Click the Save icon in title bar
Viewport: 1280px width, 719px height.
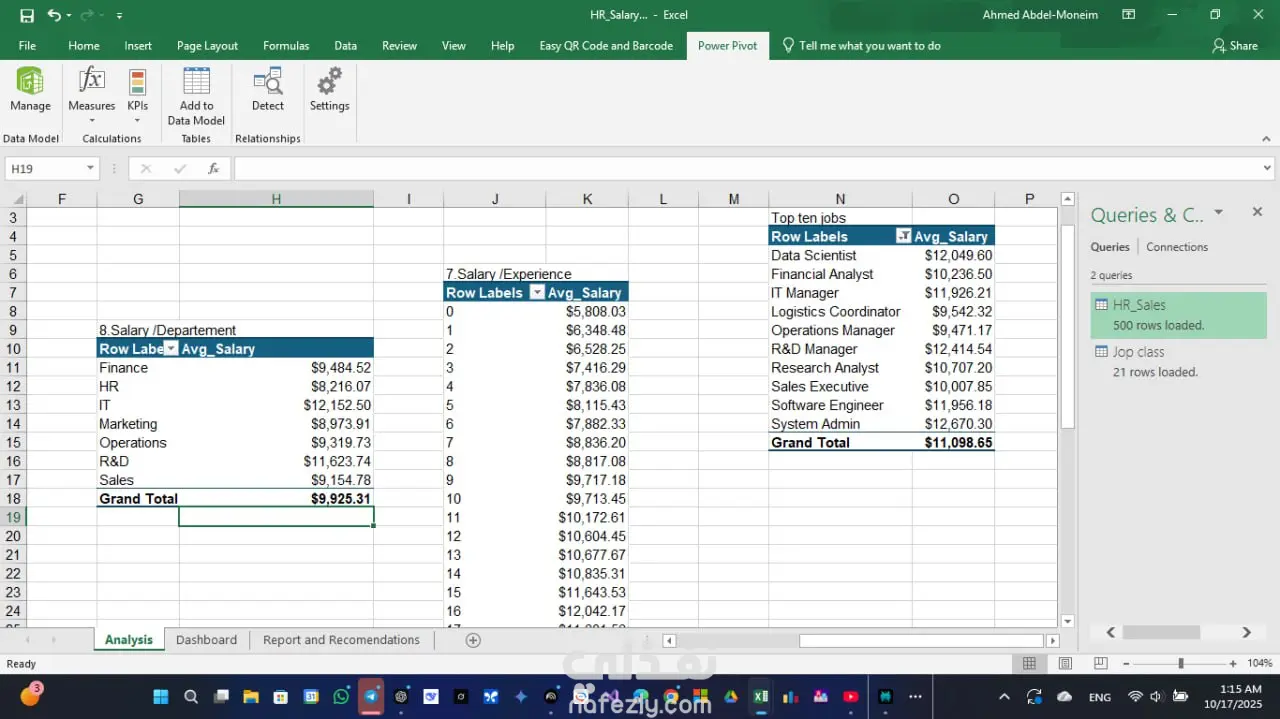[x=27, y=15]
